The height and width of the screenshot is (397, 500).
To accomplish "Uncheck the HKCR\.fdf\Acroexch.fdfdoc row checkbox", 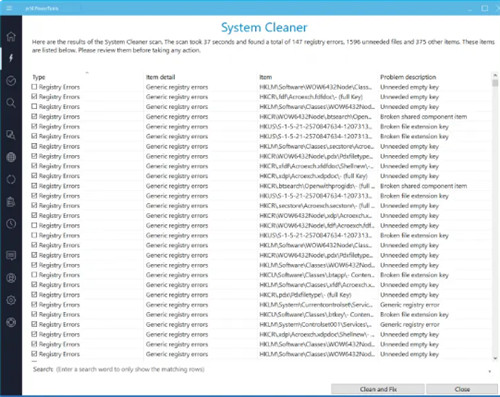I will [34, 97].
